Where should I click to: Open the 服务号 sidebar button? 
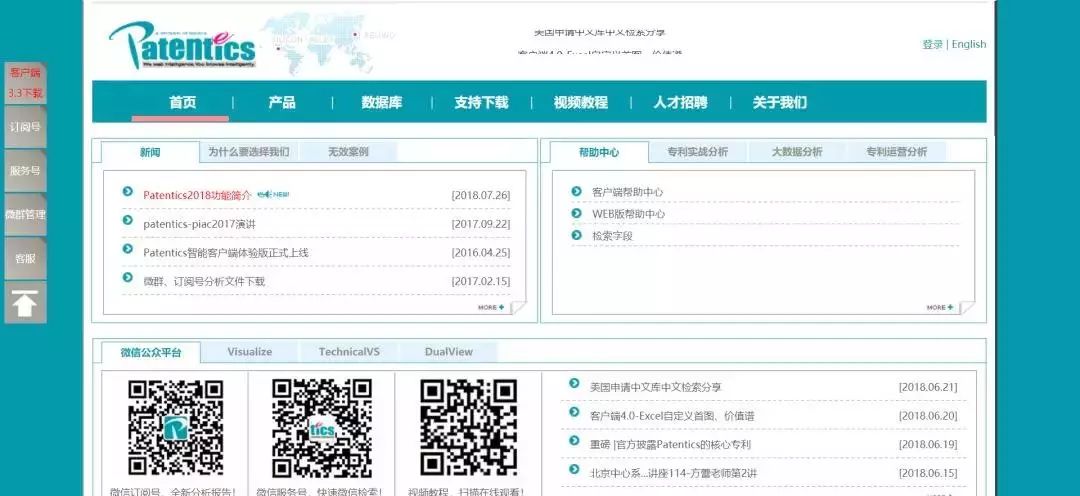[x=25, y=171]
